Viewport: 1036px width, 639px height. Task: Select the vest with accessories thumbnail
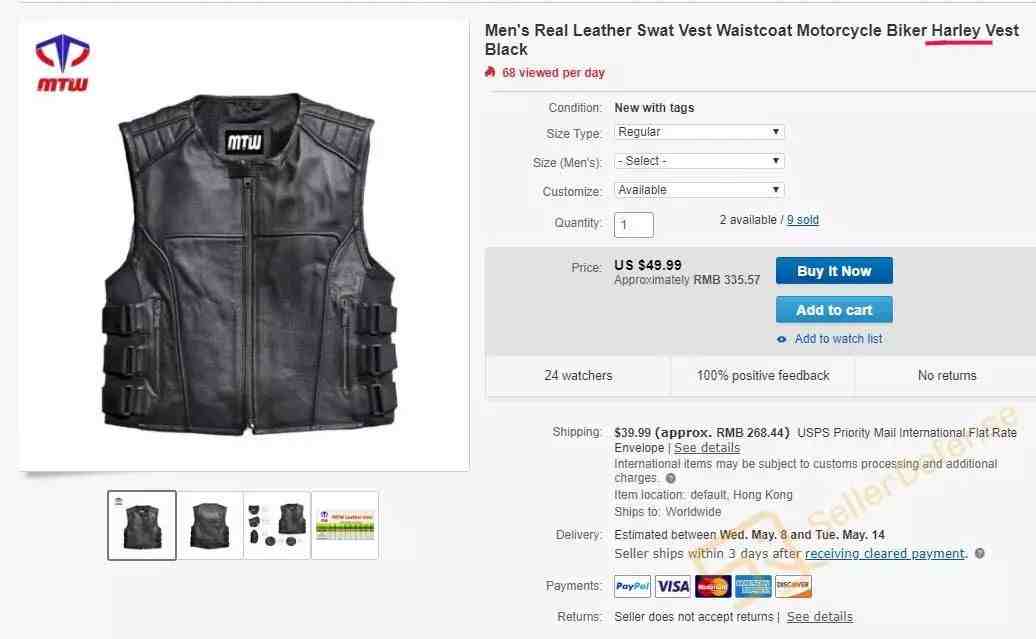coord(278,525)
